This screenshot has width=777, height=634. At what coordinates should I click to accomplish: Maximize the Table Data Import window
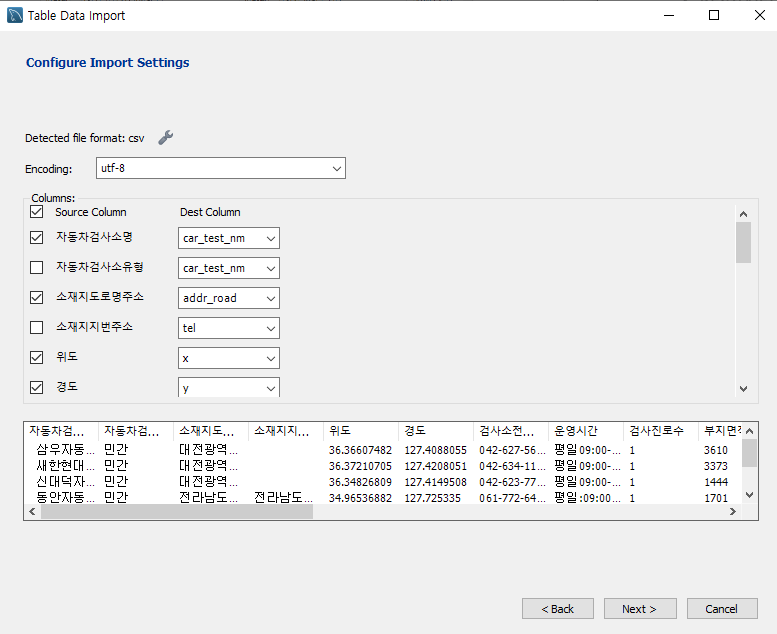(x=714, y=15)
